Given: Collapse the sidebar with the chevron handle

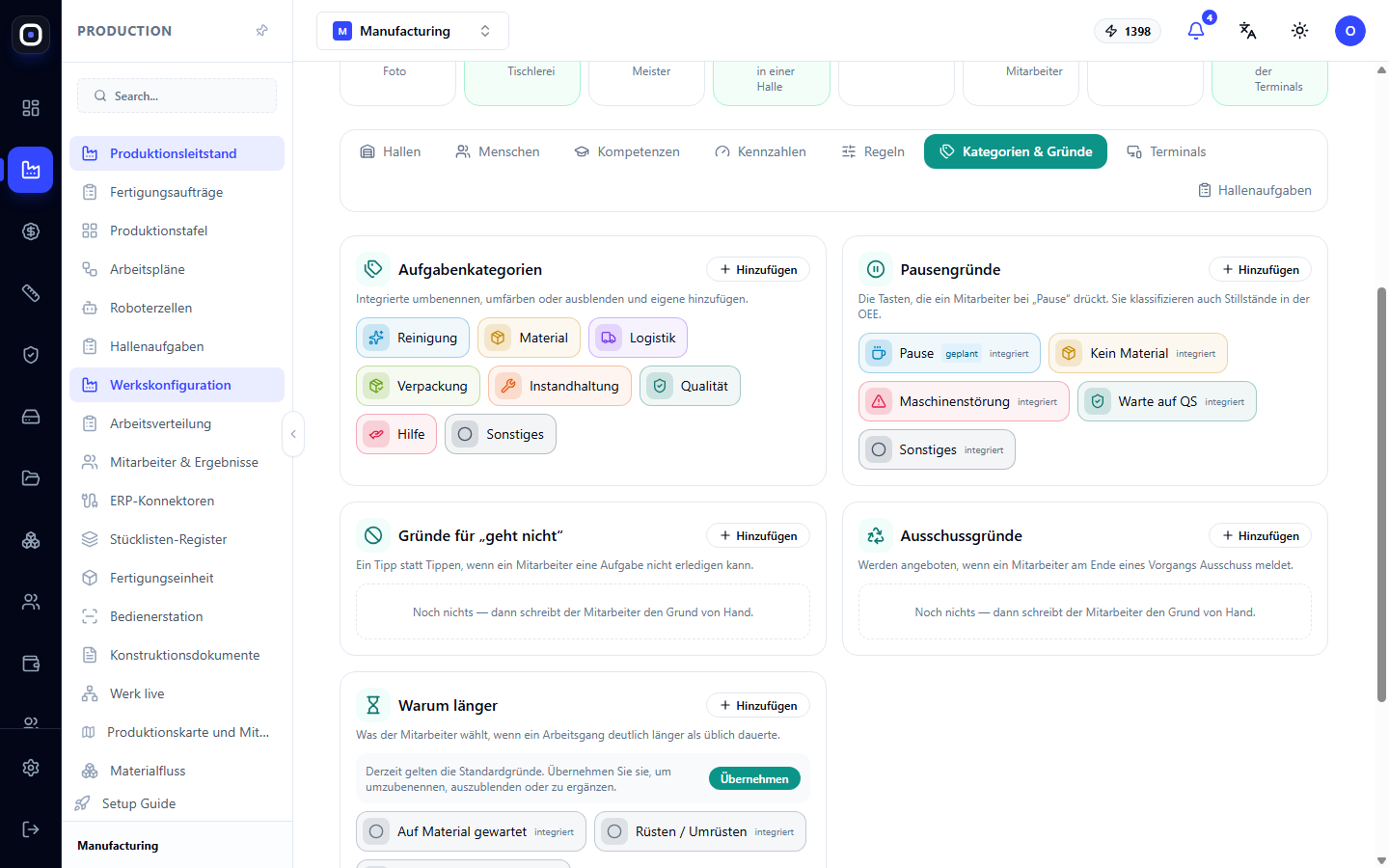Looking at the screenshot, I should click(x=293, y=434).
